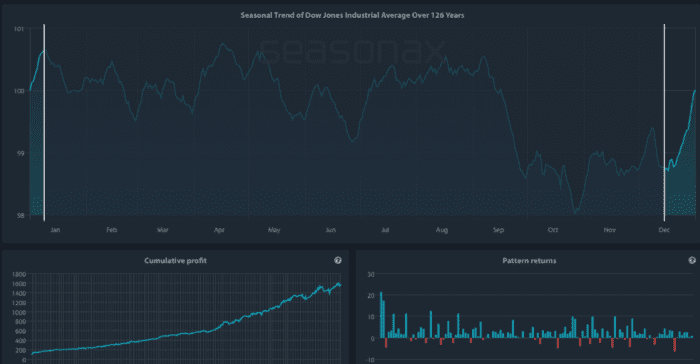Image resolution: width=700 pixels, height=364 pixels.
Task: Open help icon on Pattern returns panel
Action: [x=692, y=260]
